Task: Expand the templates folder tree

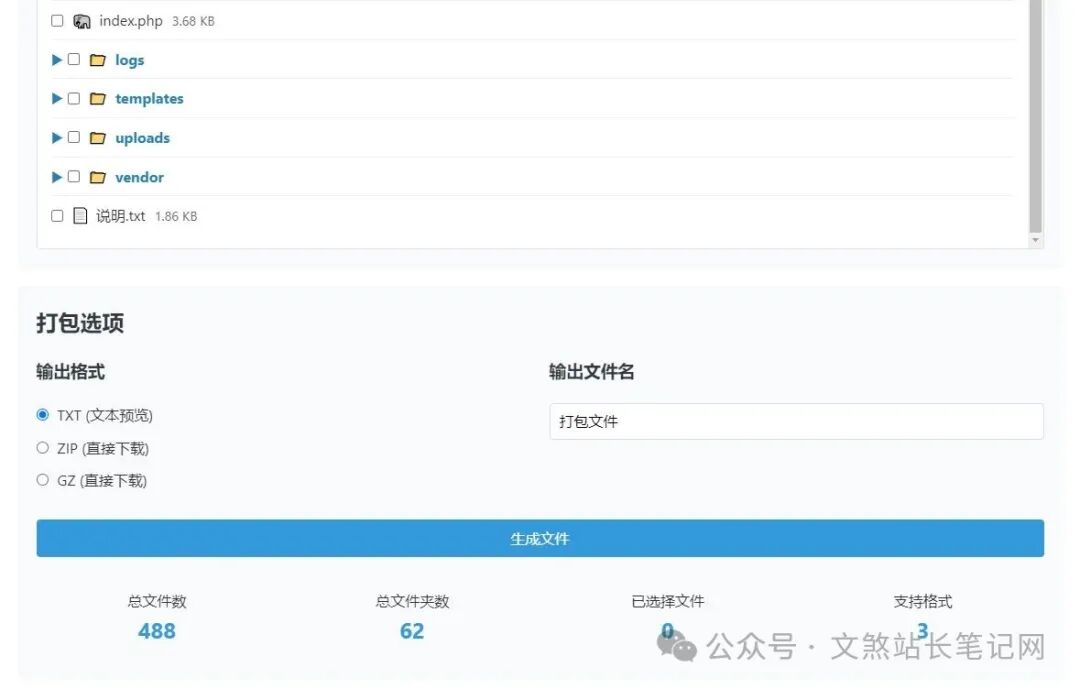Action: (x=57, y=98)
